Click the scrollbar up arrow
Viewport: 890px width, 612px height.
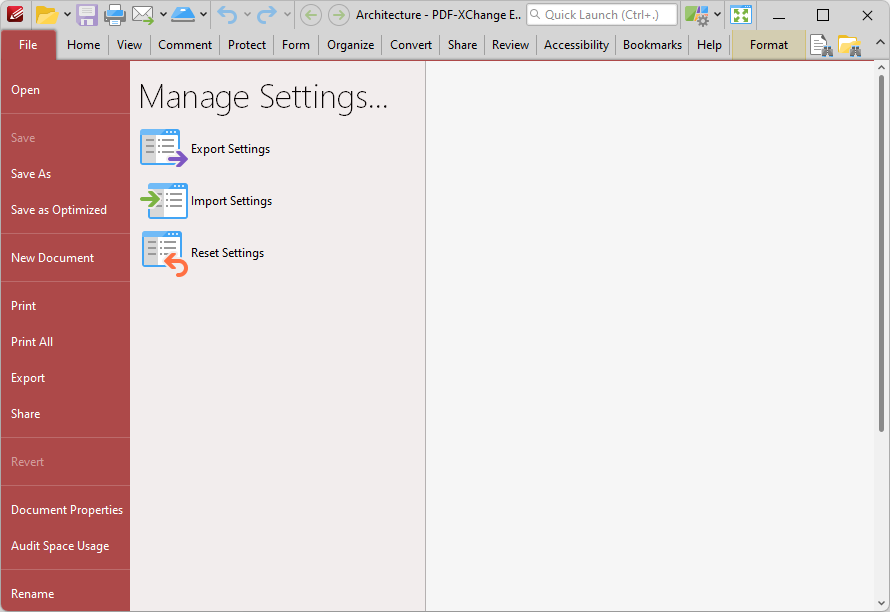coord(881,68)
